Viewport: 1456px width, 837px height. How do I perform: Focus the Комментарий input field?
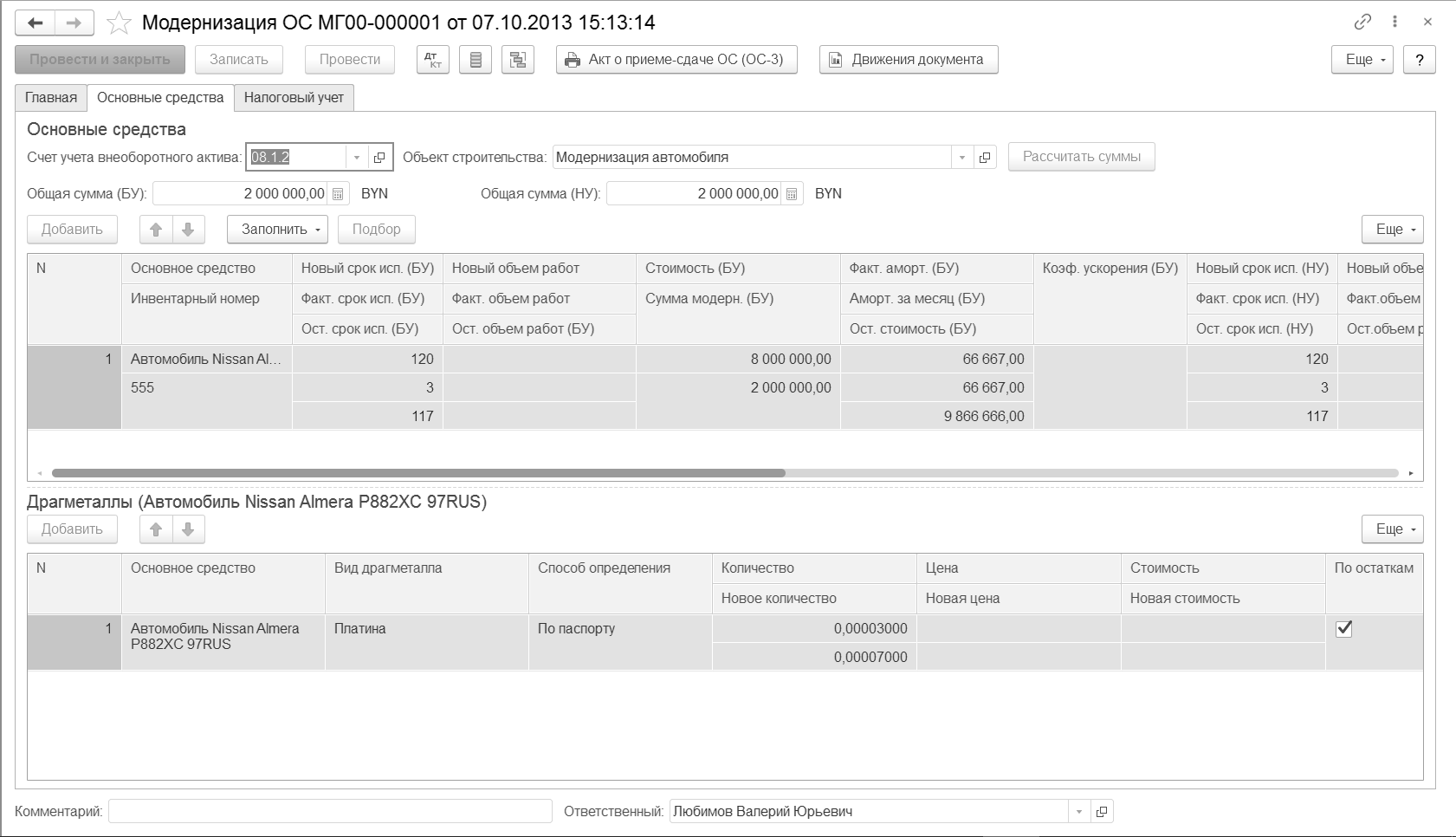coord(330,812)
